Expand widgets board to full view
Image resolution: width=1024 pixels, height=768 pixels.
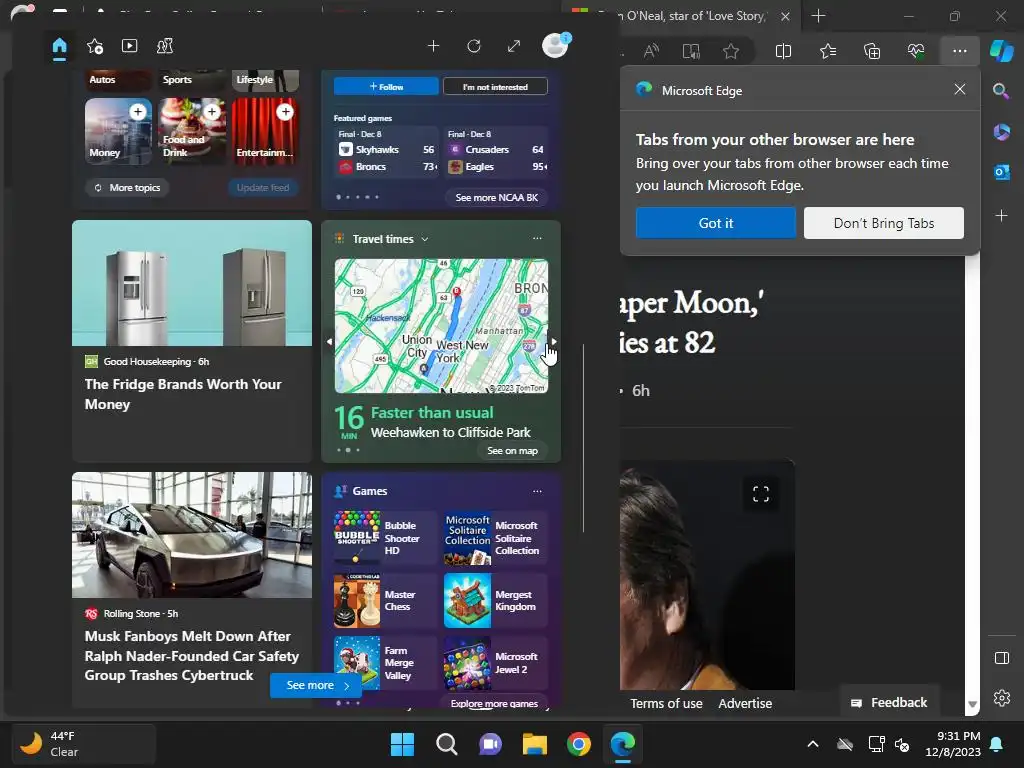pyautogui.click(x=514, y=46)
